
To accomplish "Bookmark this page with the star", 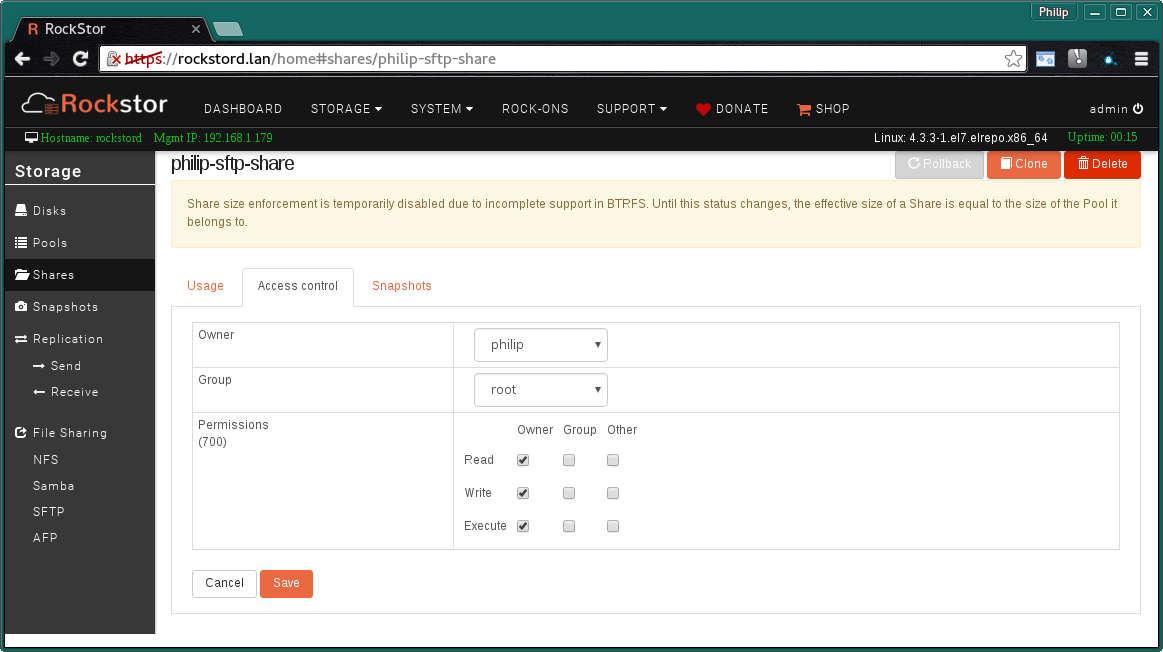I will click(x=1013, y=59).
